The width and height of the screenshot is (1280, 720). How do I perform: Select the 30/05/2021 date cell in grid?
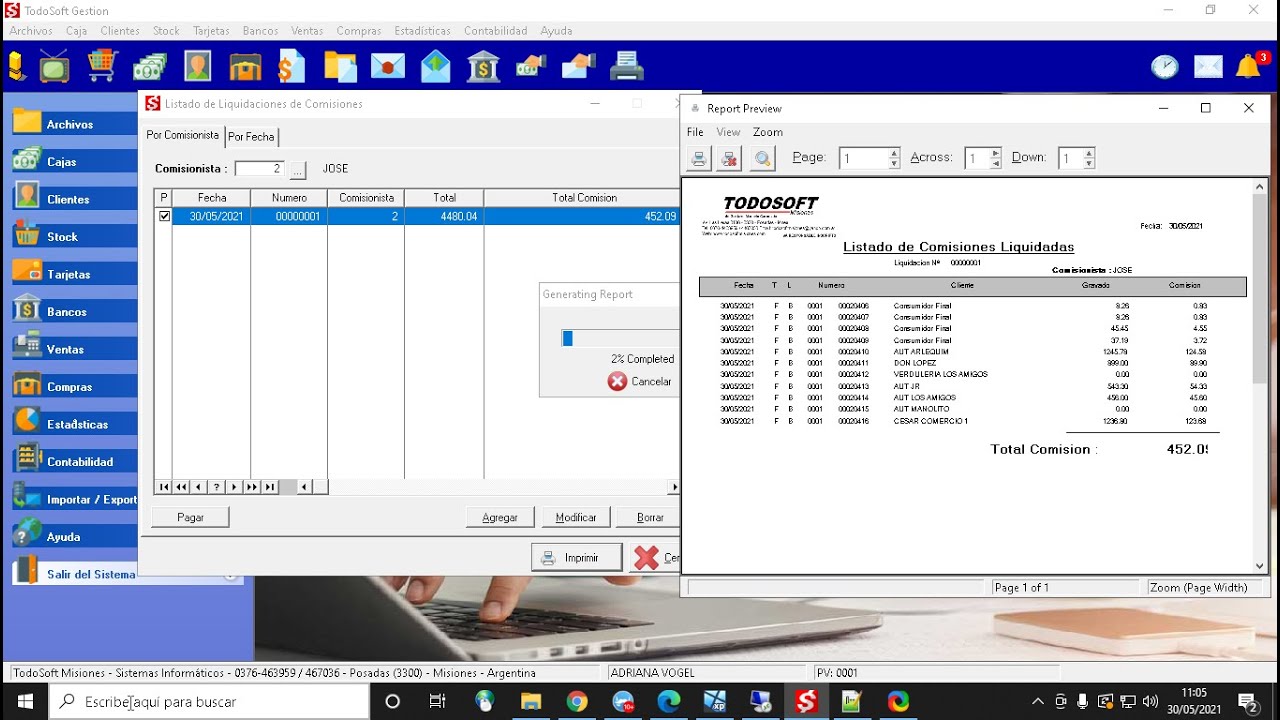(211, 216)
